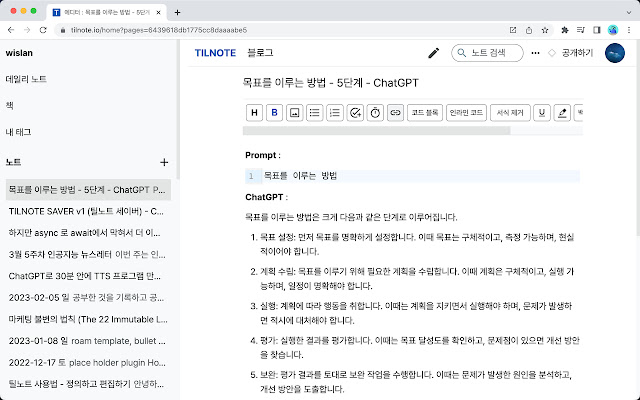The image size is (640, 400).
Task: Open the 3월 5주차 인공지능 뉴스레터 note
Action: click(x=88, y=255)
